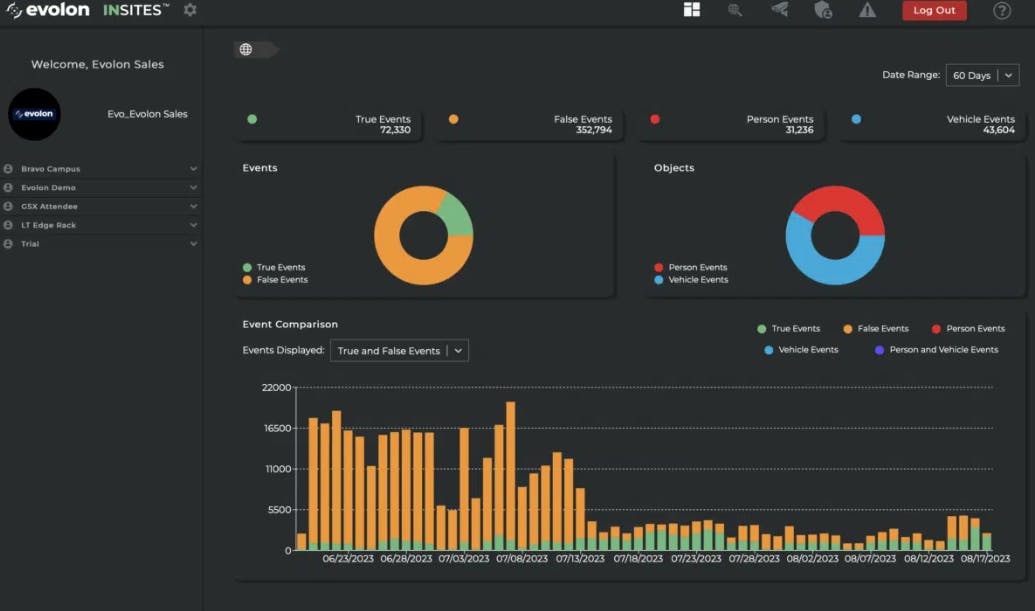
Task: Select Evolon Demo in the sidebar
Action: [48, 188]
